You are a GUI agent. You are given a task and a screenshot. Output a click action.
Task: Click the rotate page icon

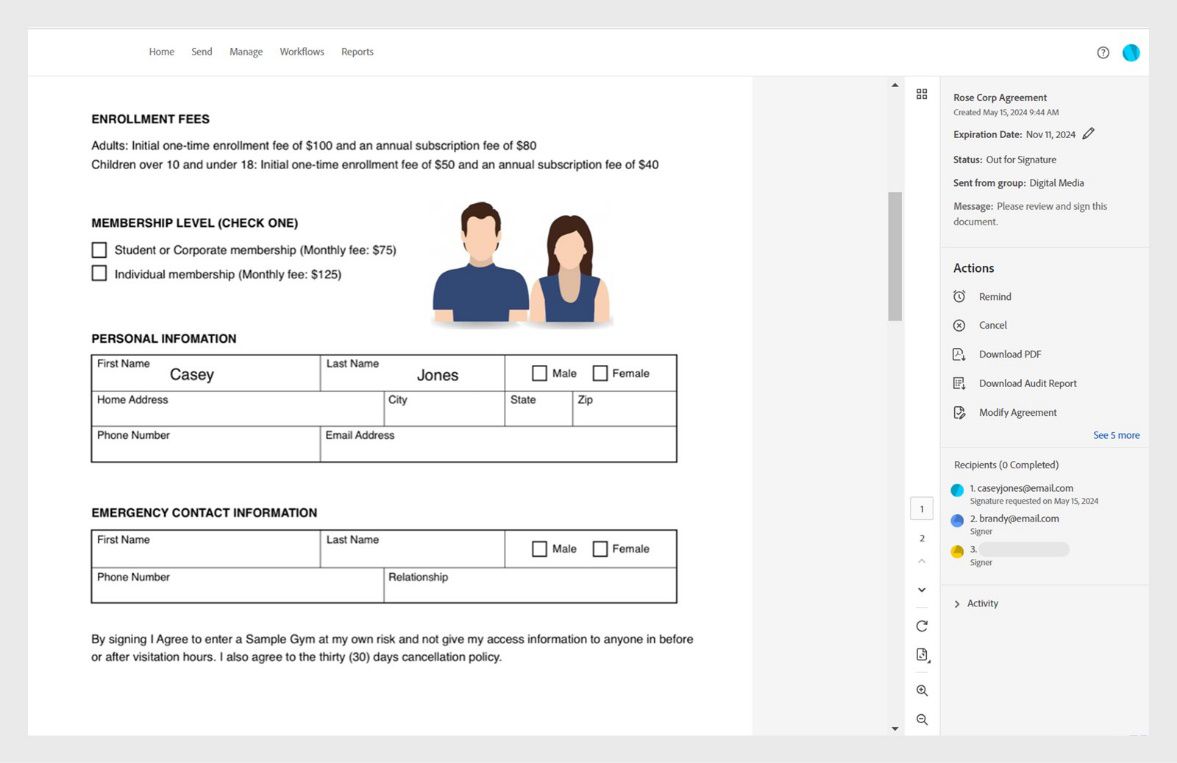pyautogui.click(x=922, y=626)
